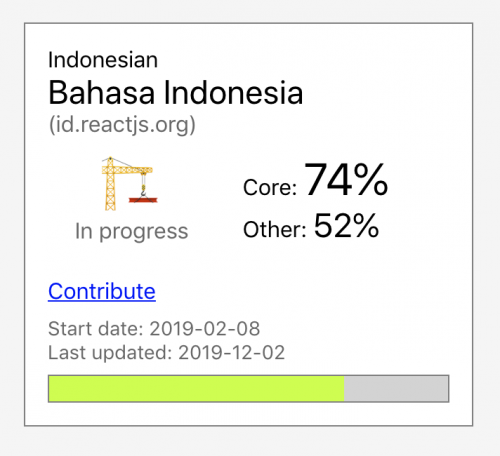Click the Last updated label text
Viewport: 500px width, 456px height.
click(x=110, y=352)
